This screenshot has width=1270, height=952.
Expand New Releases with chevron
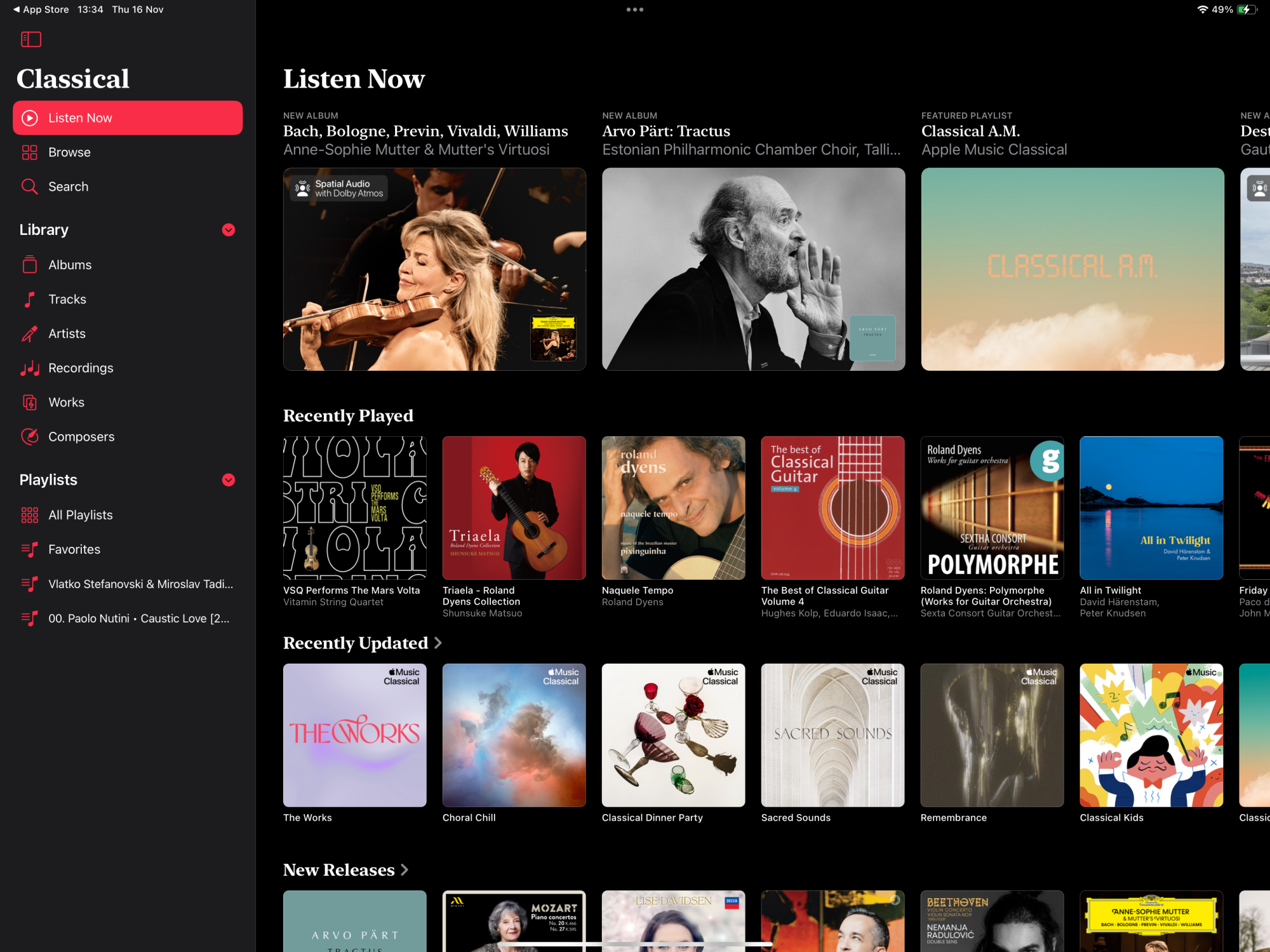[404, 870]
